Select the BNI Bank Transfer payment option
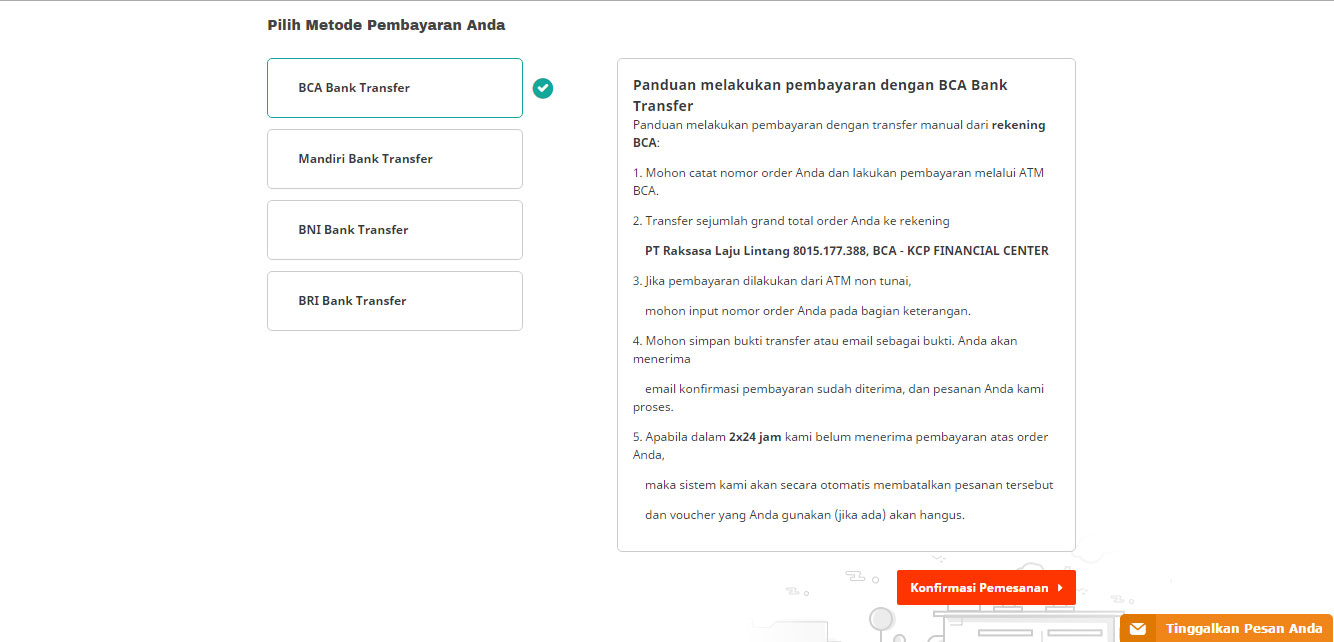The height and width of the screenshot is (642, 1334). (394, 229)
